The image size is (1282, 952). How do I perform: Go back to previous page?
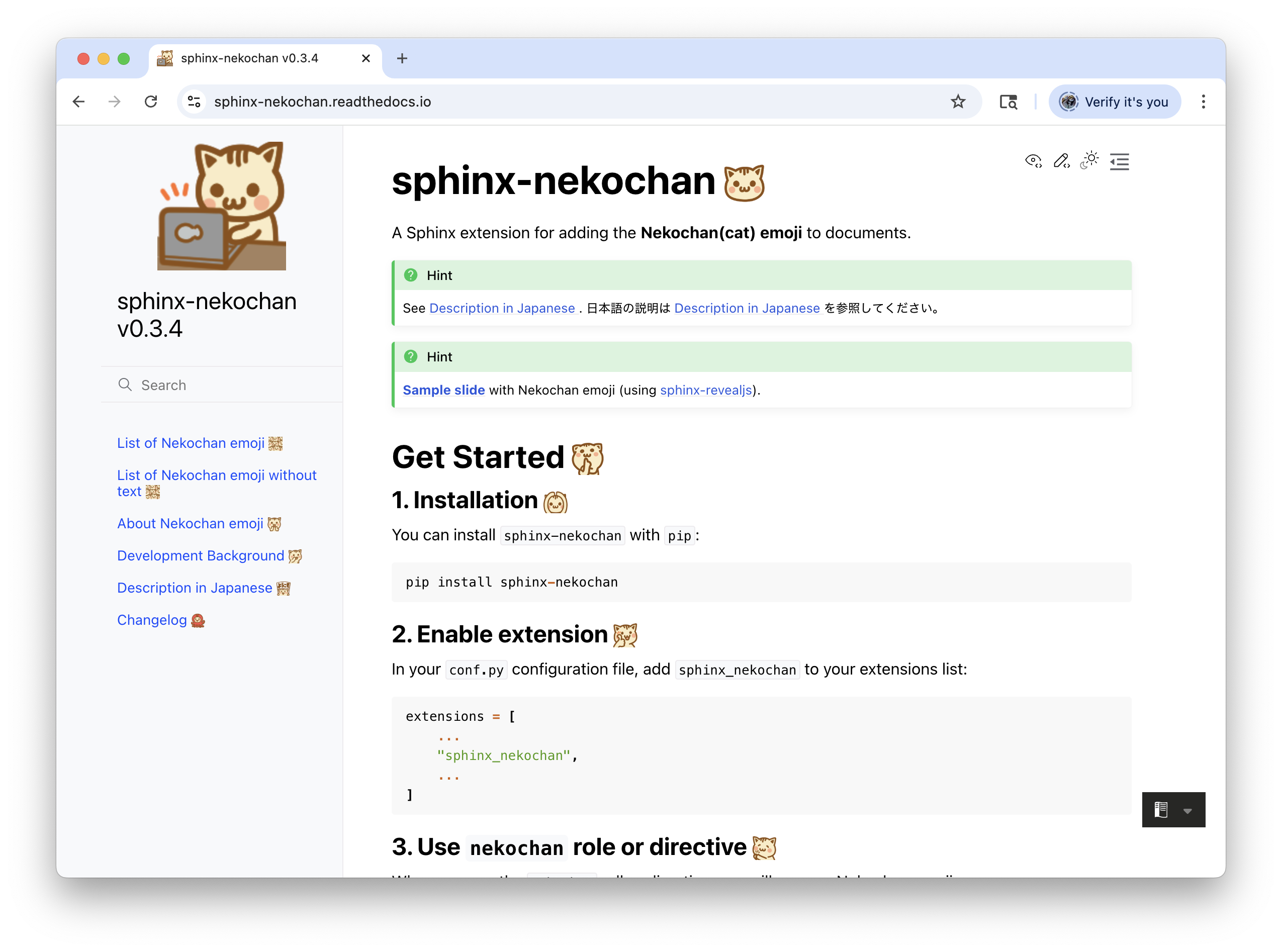click(x=79, y=102)
